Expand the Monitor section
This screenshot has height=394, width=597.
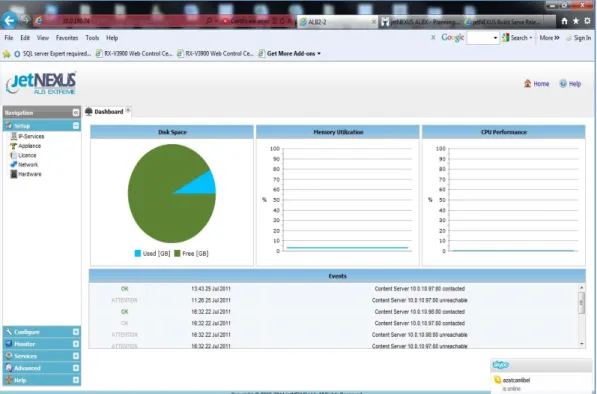click(76, 344)
